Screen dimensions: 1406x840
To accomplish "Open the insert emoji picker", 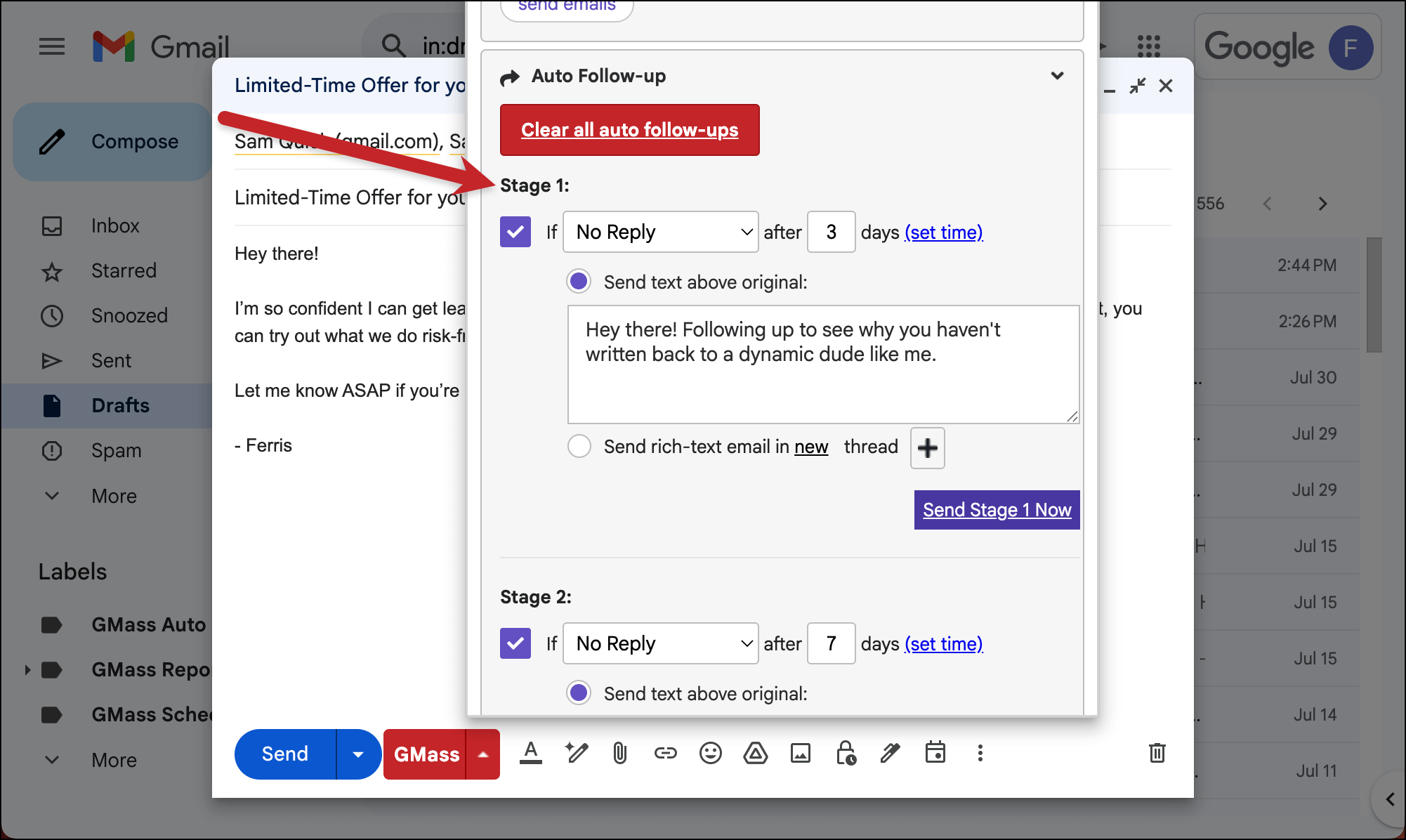I will (710, 754).
